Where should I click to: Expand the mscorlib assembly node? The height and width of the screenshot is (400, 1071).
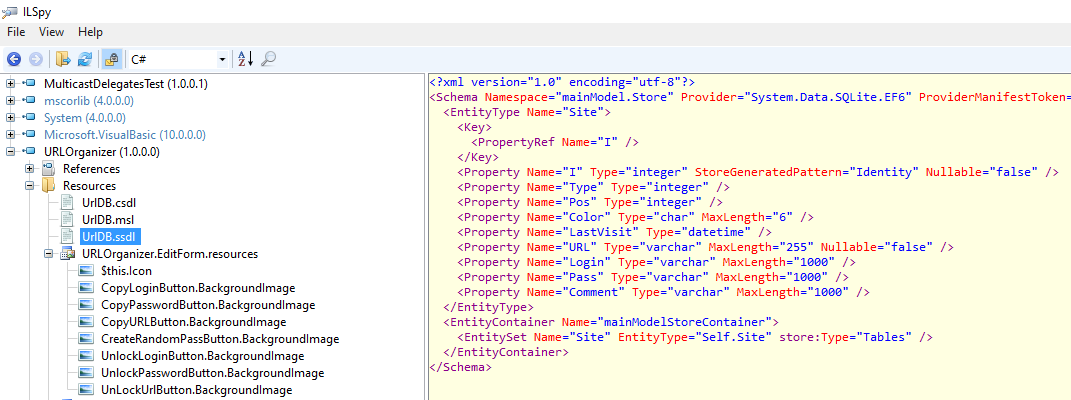click(10, 101)
